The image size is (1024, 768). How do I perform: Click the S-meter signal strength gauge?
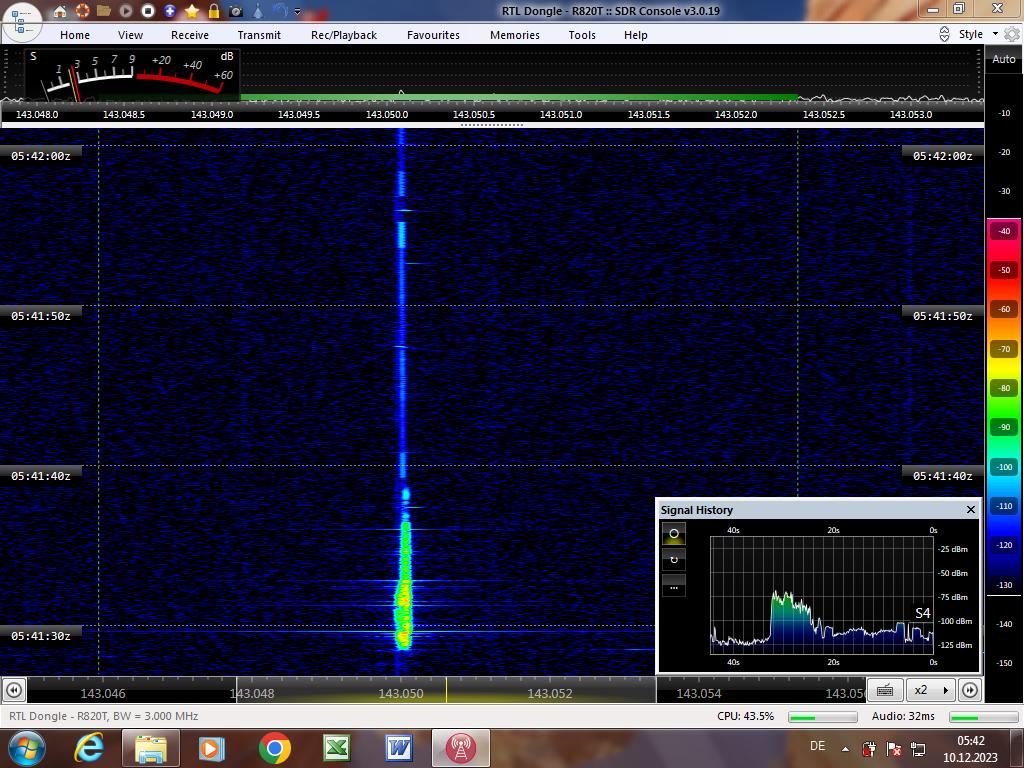133,75
